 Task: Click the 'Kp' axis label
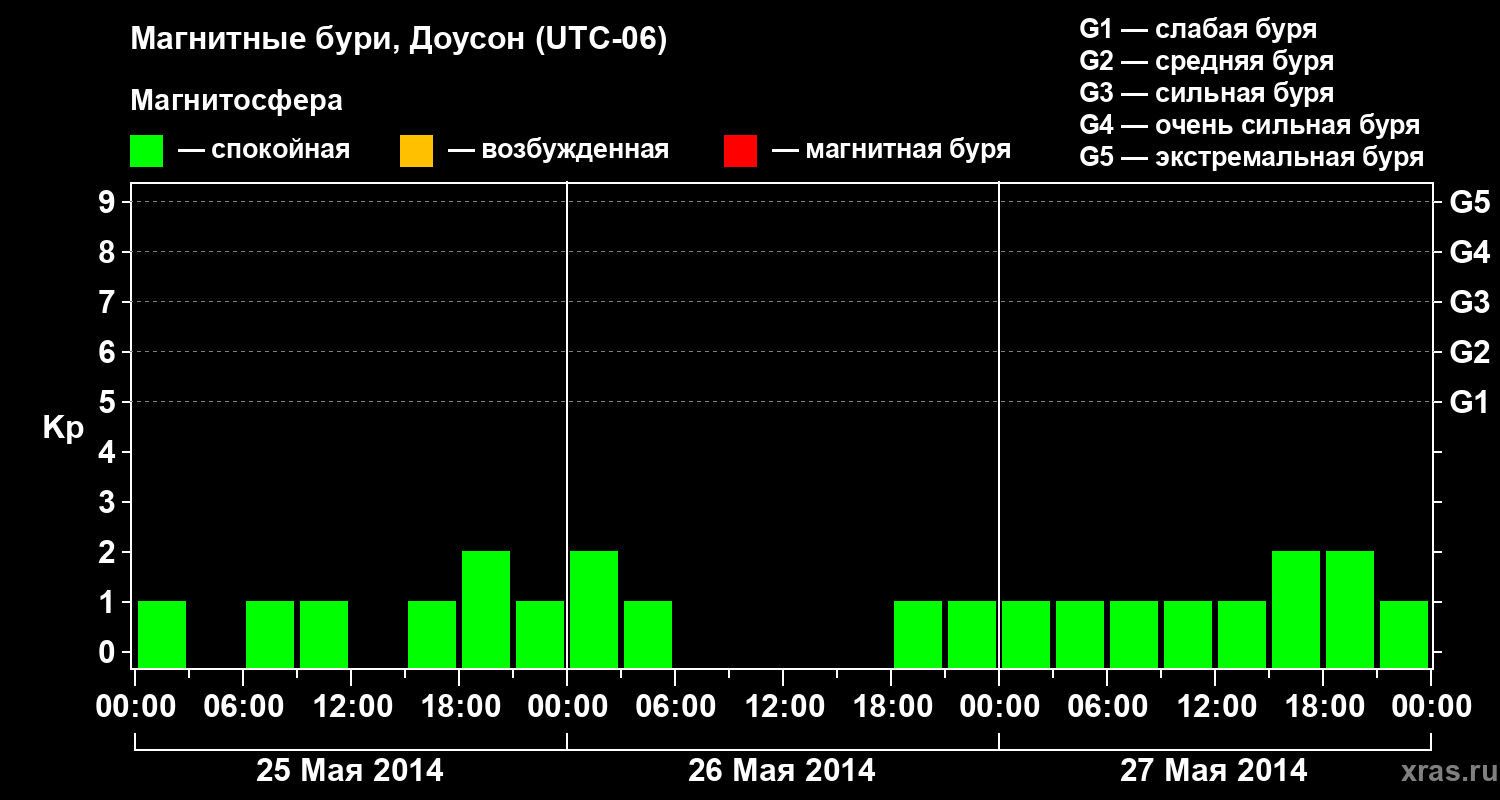63,428
